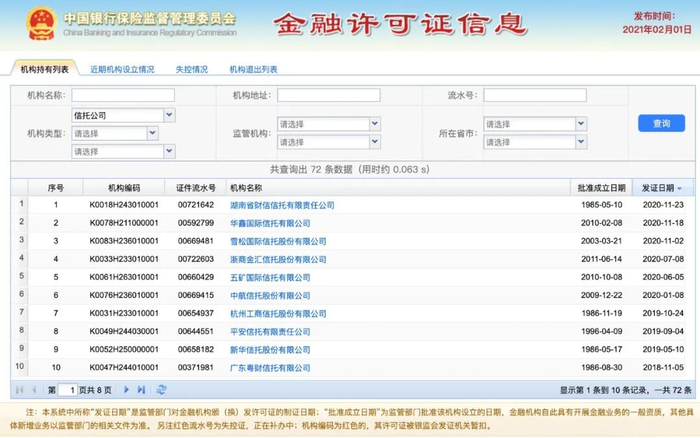
Task: Open second 机构类型 请选择 dropdown
Action: [153, 133]
